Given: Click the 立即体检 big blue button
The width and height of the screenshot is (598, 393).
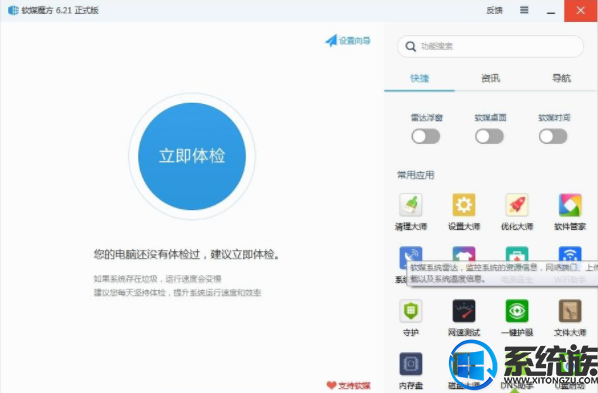Looking at the screenshot, I should pos(192,156).
